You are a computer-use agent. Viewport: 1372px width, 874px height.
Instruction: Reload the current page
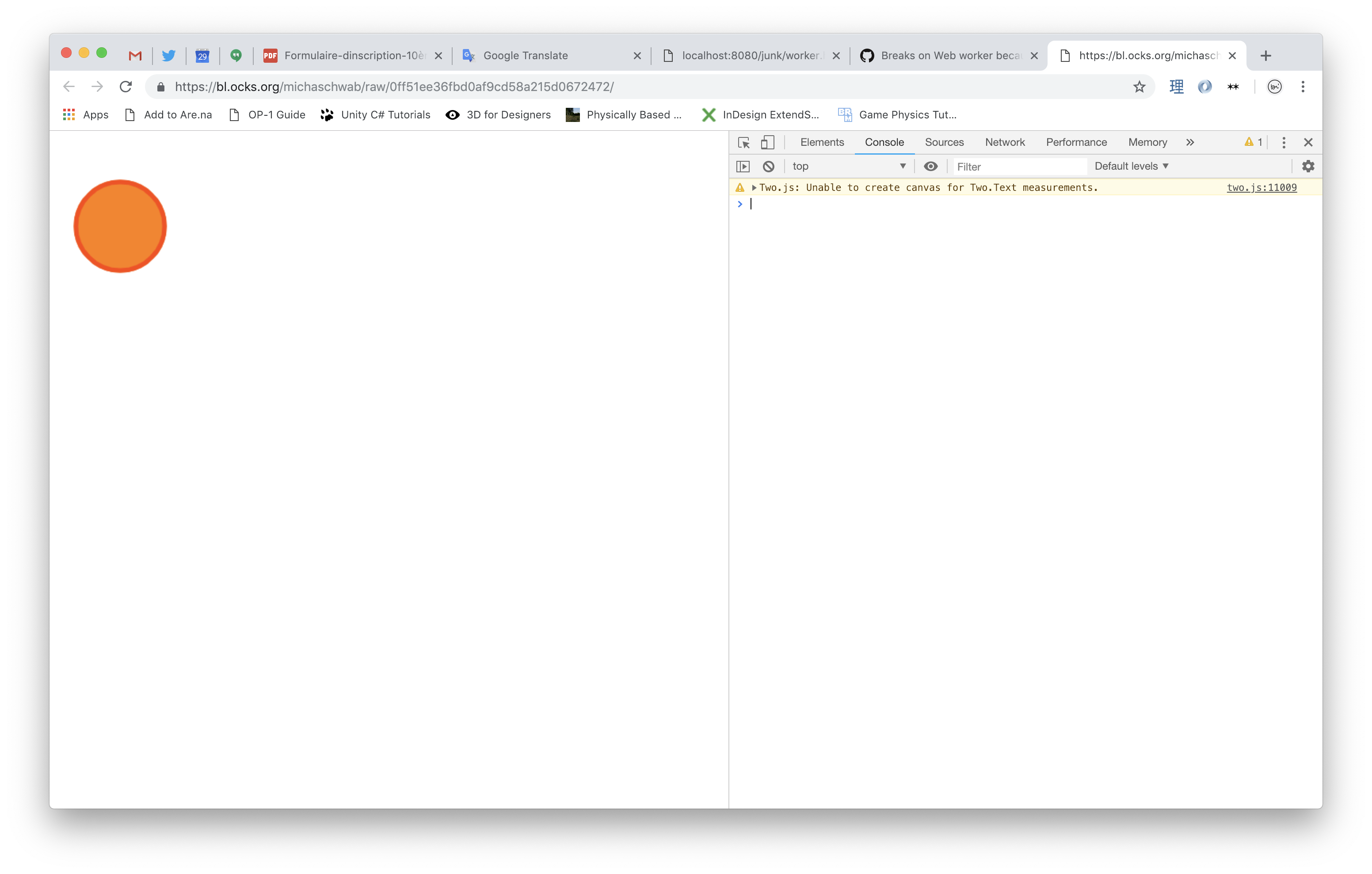(126, 87)
